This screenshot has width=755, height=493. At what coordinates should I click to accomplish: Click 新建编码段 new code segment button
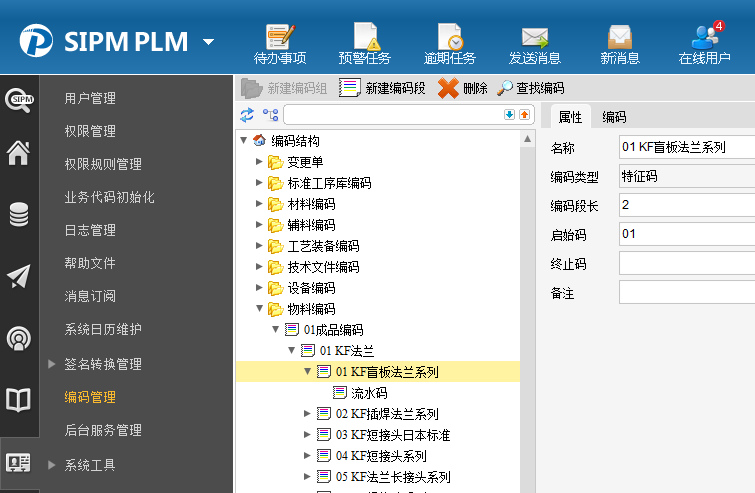pos(384,88)
